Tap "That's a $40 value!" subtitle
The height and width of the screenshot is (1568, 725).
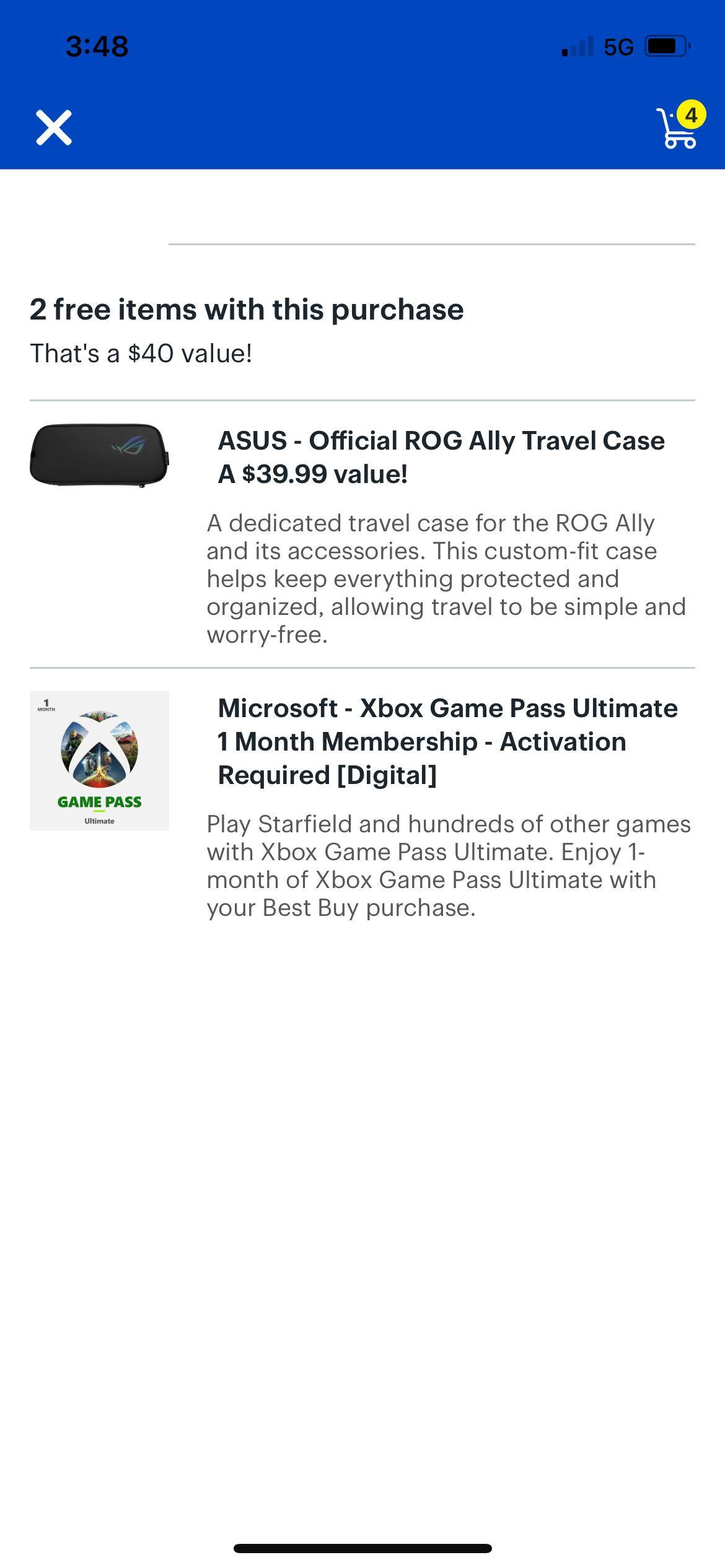[x=141, y=354]
